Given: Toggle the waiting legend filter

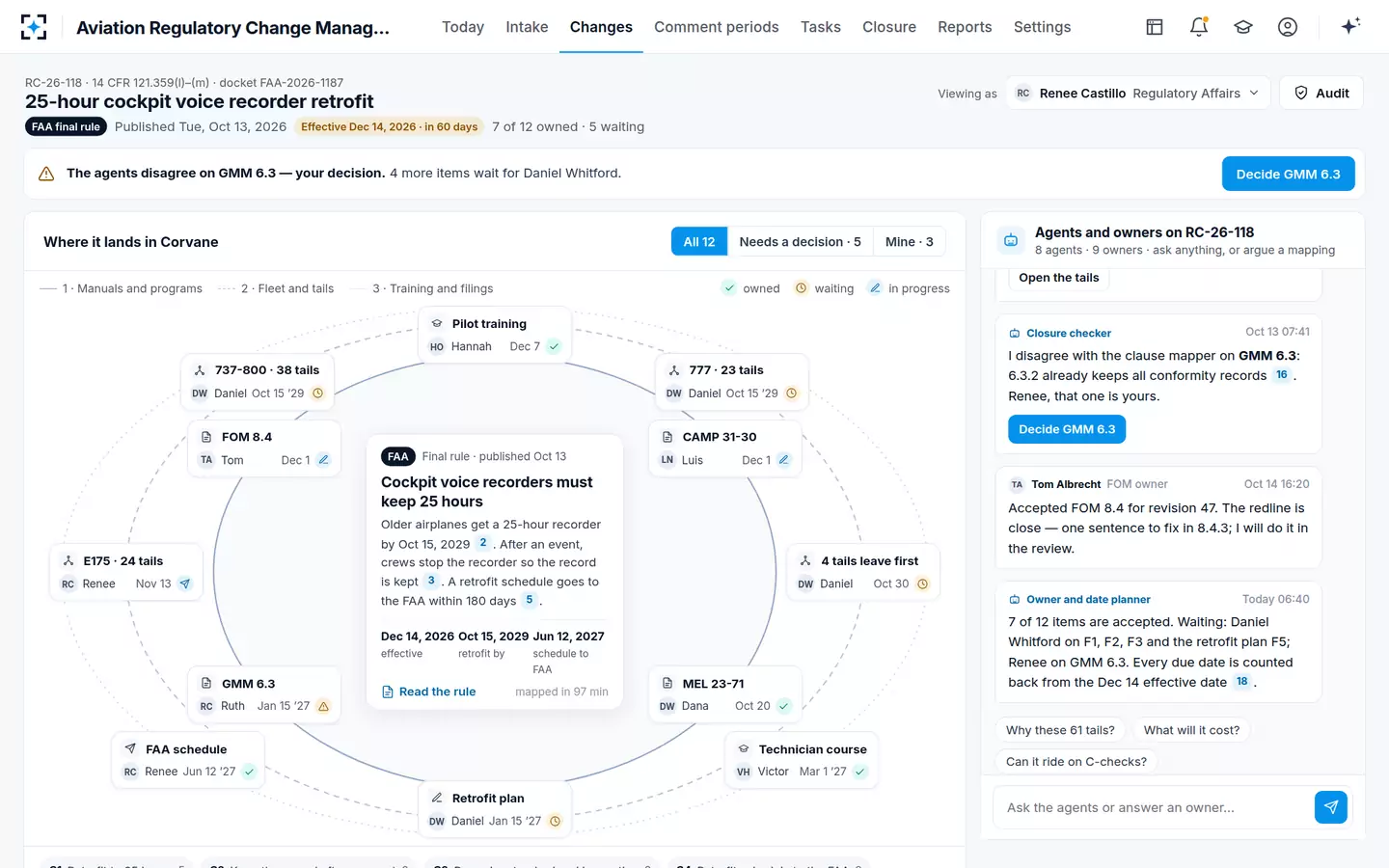Looking at the screenshot, I should 824,288.
